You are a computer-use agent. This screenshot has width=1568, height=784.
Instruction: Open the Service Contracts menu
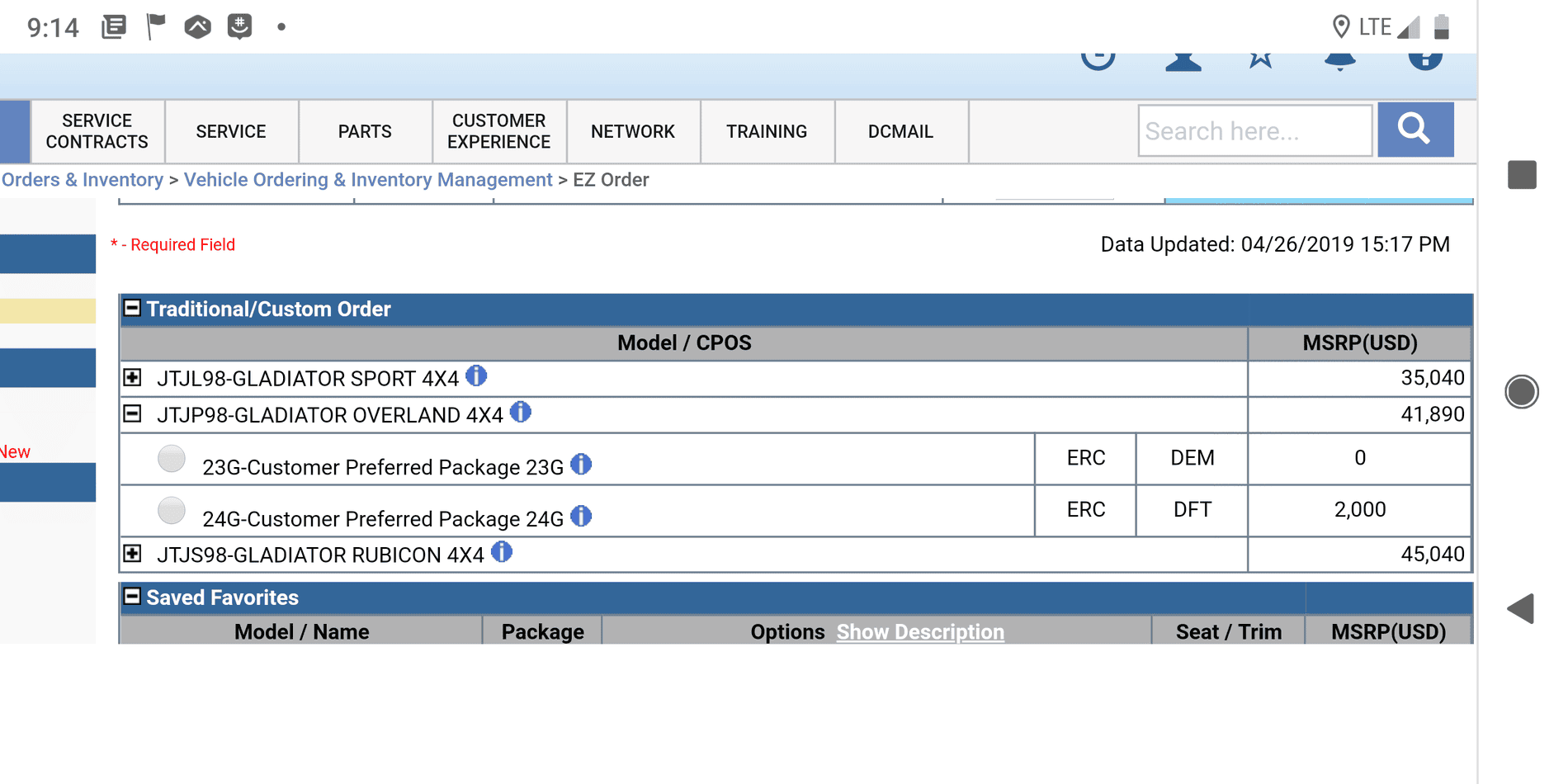pyautogui.click(x=97, y=131)
